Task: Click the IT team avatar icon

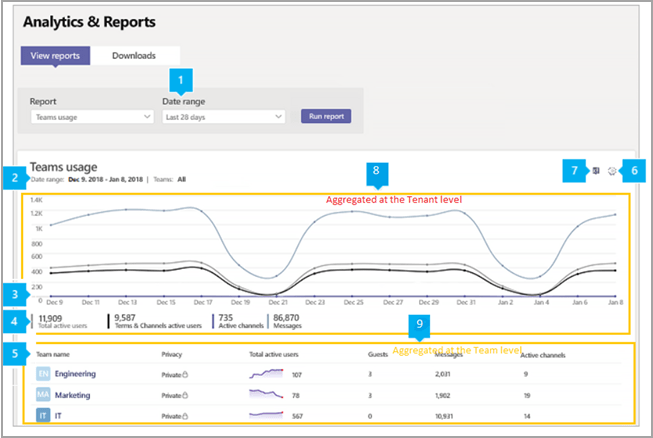Action: (43, 415)
